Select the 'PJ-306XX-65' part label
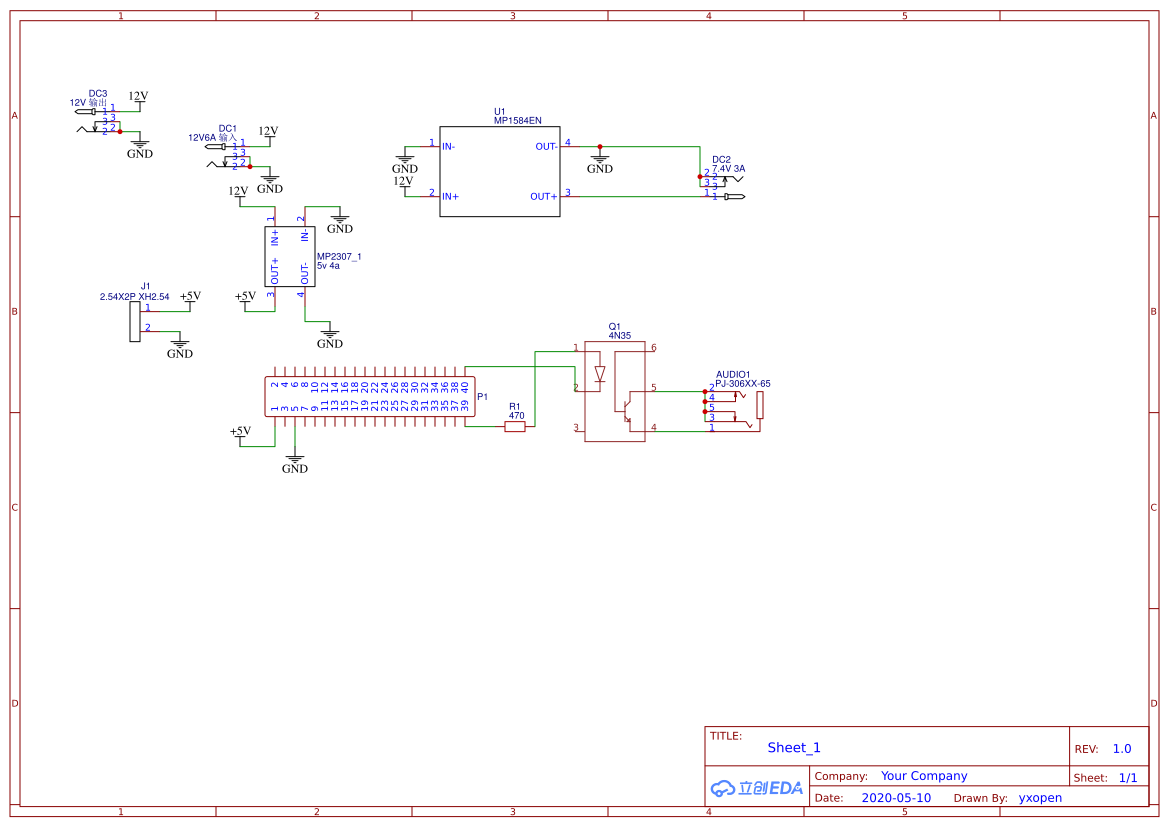Image resolution: width=1169 pixels, height=827 pixels. click(743, 384)
